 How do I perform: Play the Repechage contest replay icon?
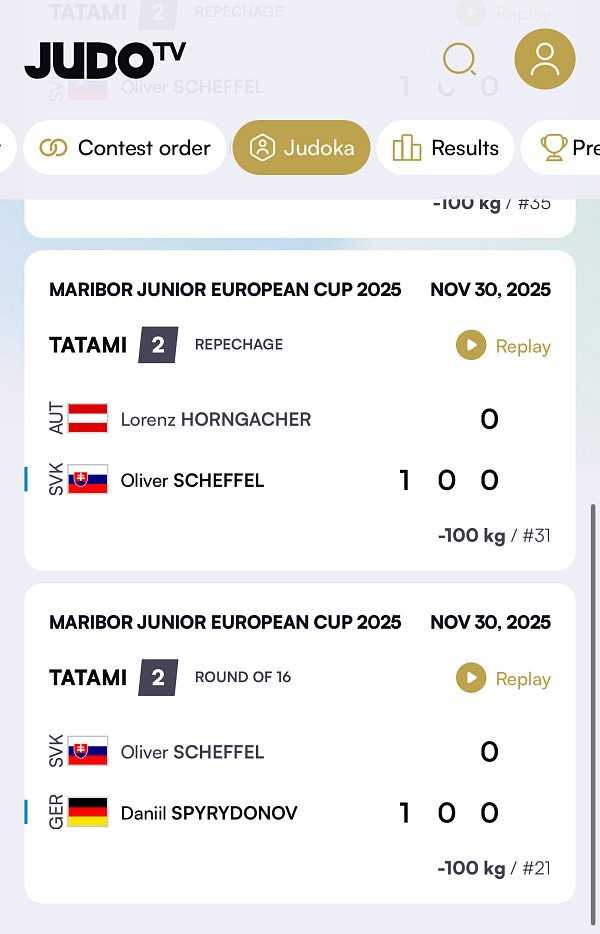471,346
